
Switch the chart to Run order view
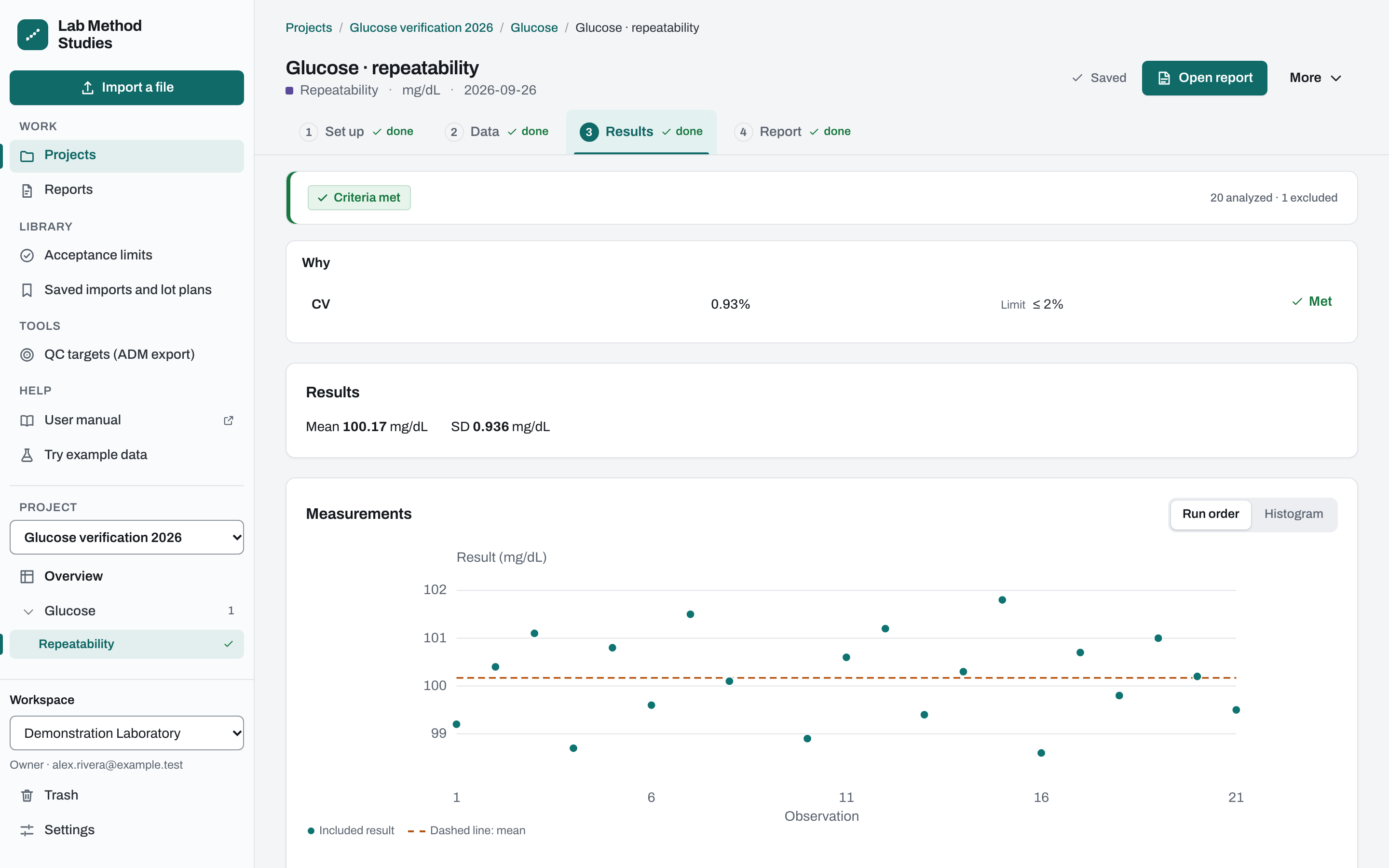pyautogui.click(x=1211, y=514)
